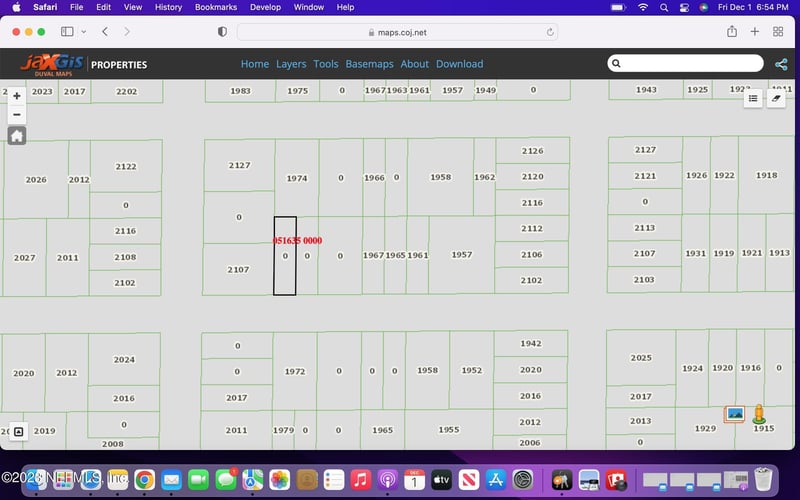Viewport: 800px width, 500px height.
Task: Activate the street view pegman icon
Action: 759,412
